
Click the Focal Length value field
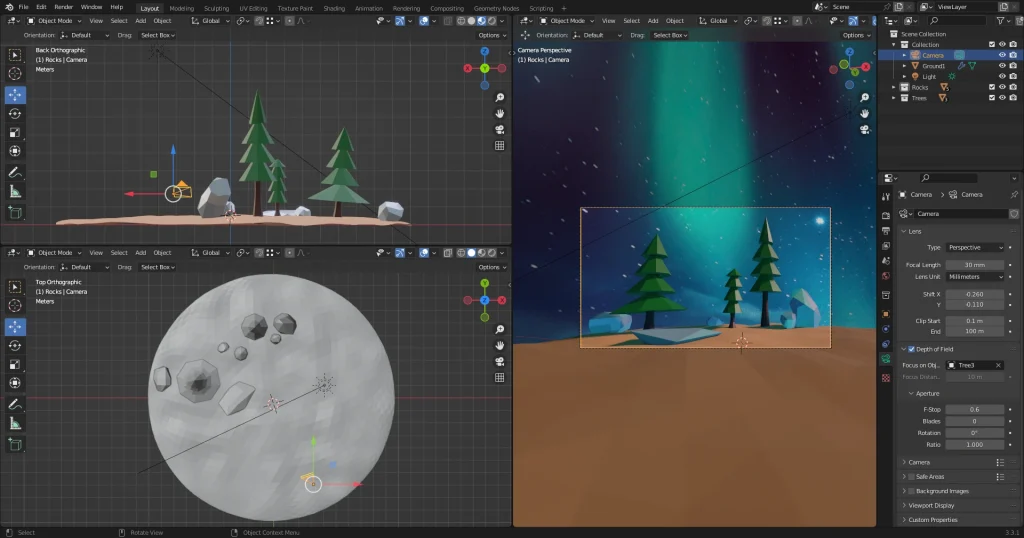pos(975,264)
